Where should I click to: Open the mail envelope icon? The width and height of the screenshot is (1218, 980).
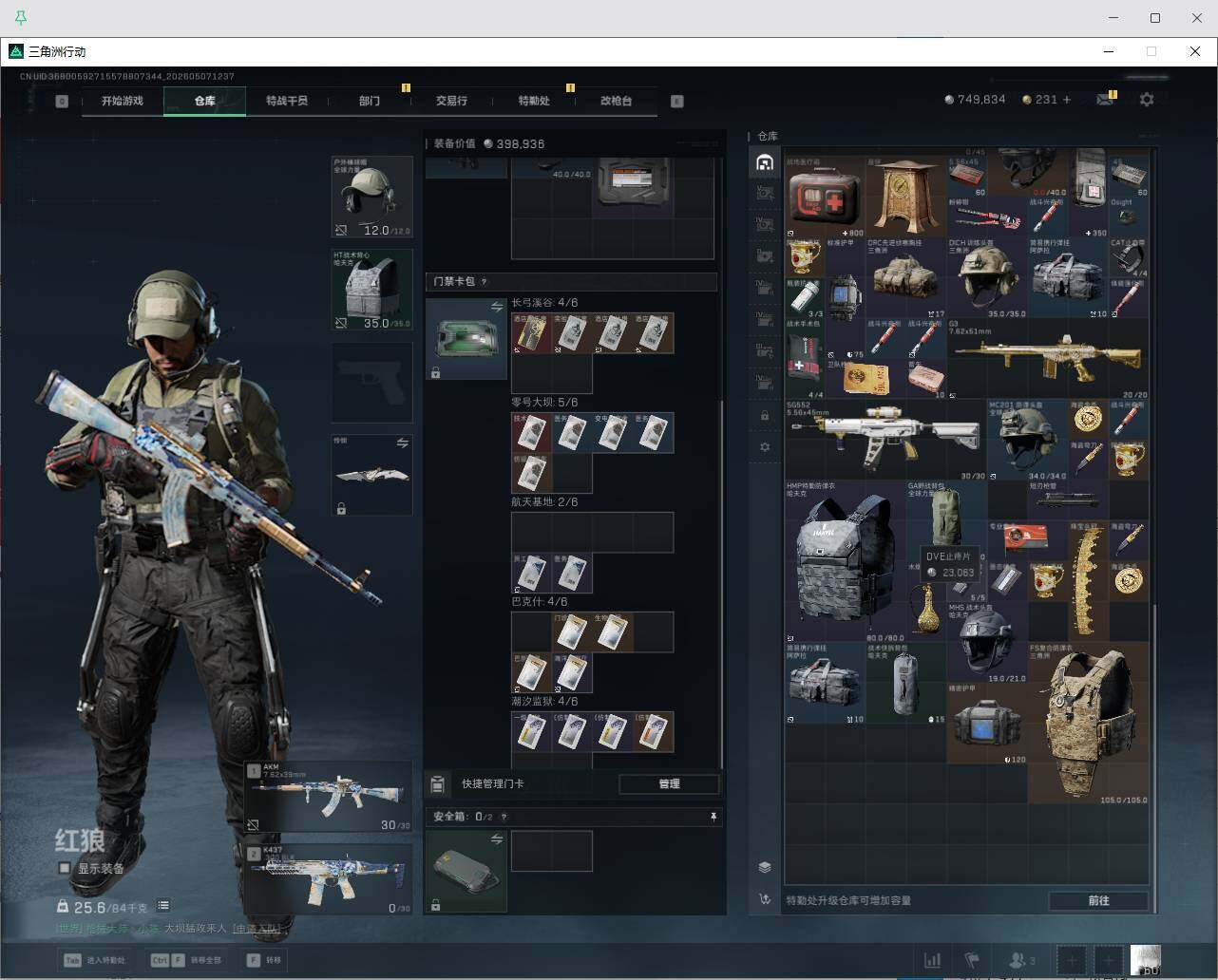[x=1104, y=100]
